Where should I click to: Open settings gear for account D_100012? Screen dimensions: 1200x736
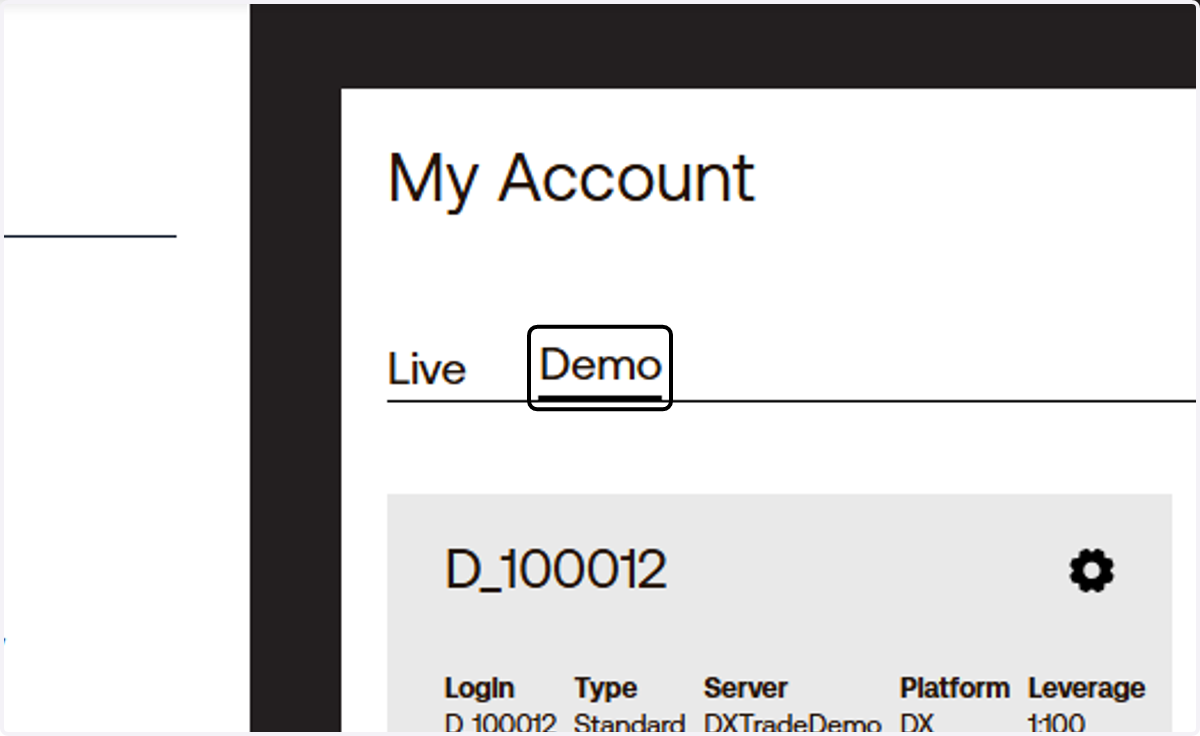click(x=1091, y=571)
